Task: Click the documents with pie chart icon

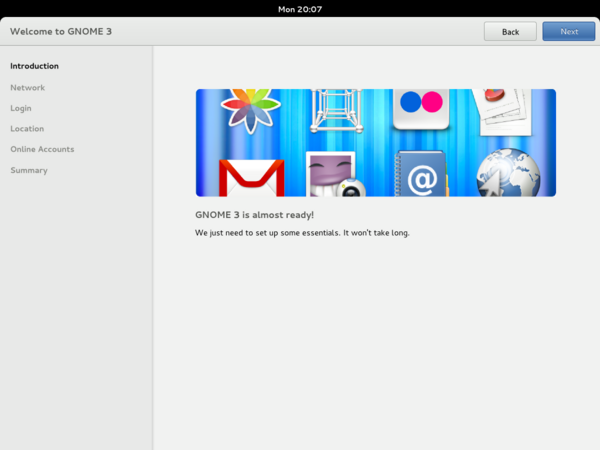Action: (x=503, y=112)
